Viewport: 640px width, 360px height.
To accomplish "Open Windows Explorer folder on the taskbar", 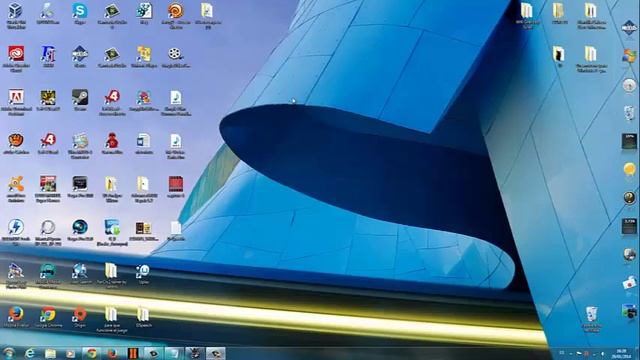I will click(50, 353).
